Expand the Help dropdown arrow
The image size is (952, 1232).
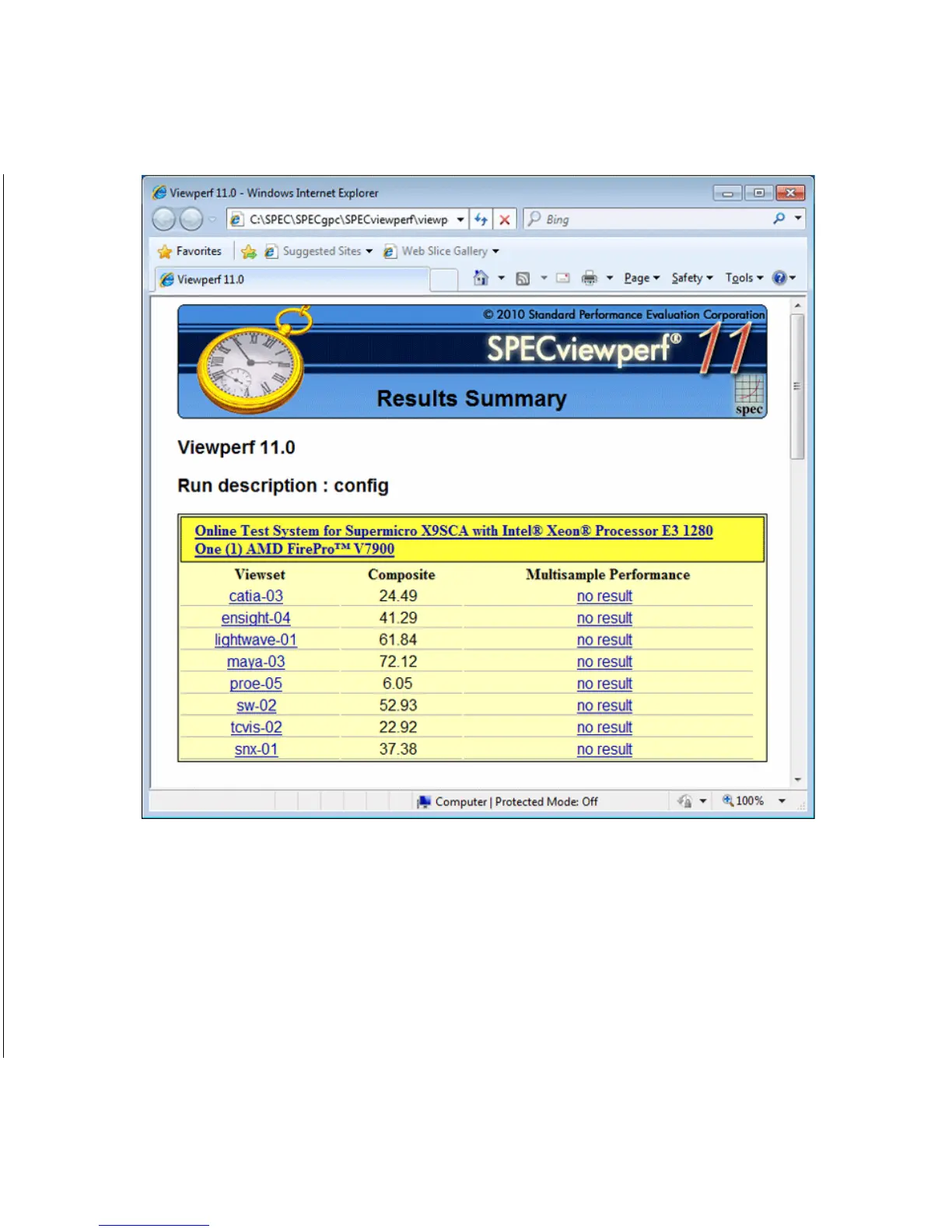tap(793, 278)
